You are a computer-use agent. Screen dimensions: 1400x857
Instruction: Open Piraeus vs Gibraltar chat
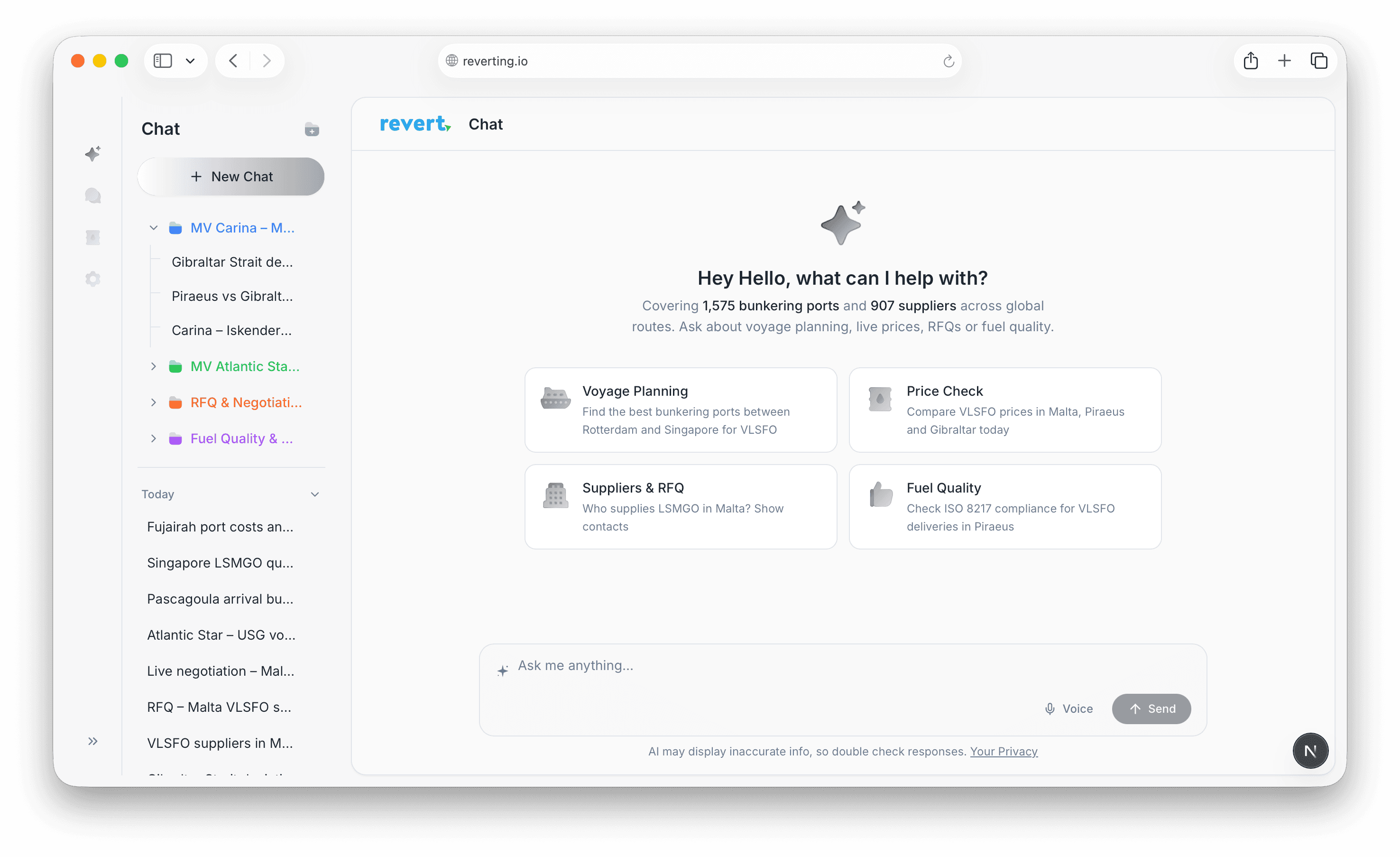(232, 296)
